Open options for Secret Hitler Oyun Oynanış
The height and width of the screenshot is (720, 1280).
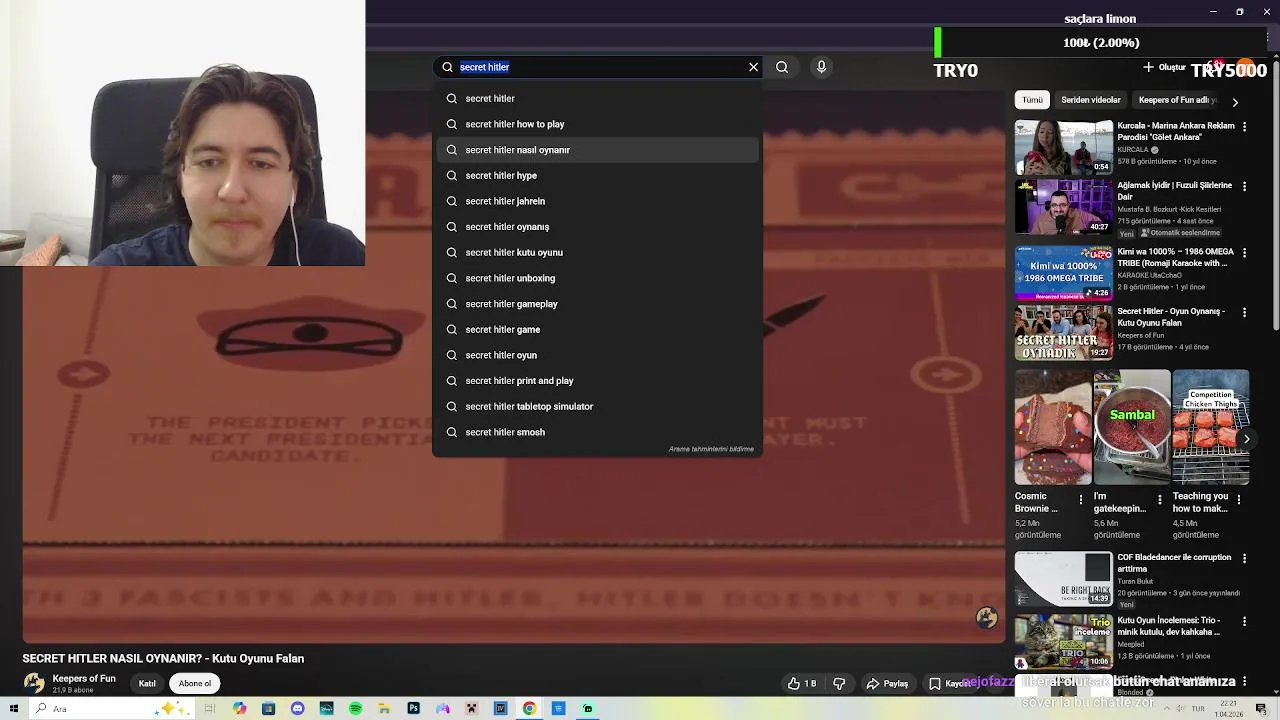[1244, 312]
